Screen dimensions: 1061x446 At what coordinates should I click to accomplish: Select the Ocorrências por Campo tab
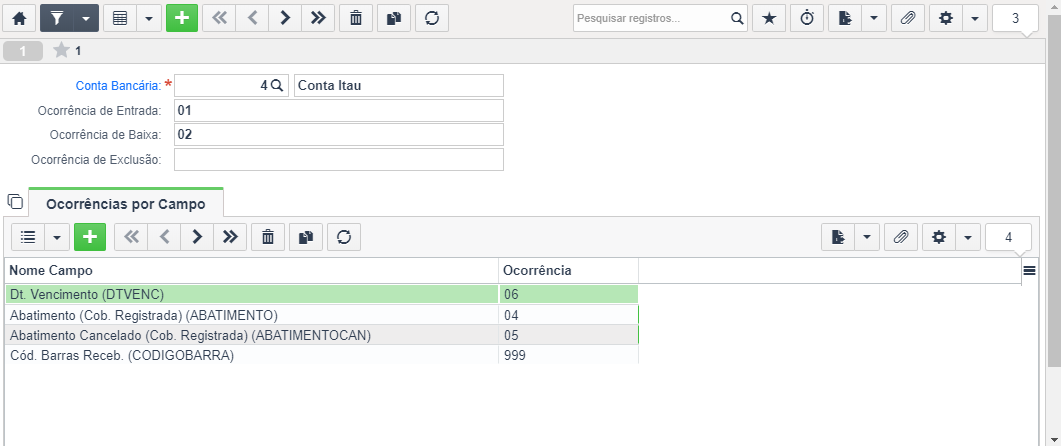[x=126, y=203]
